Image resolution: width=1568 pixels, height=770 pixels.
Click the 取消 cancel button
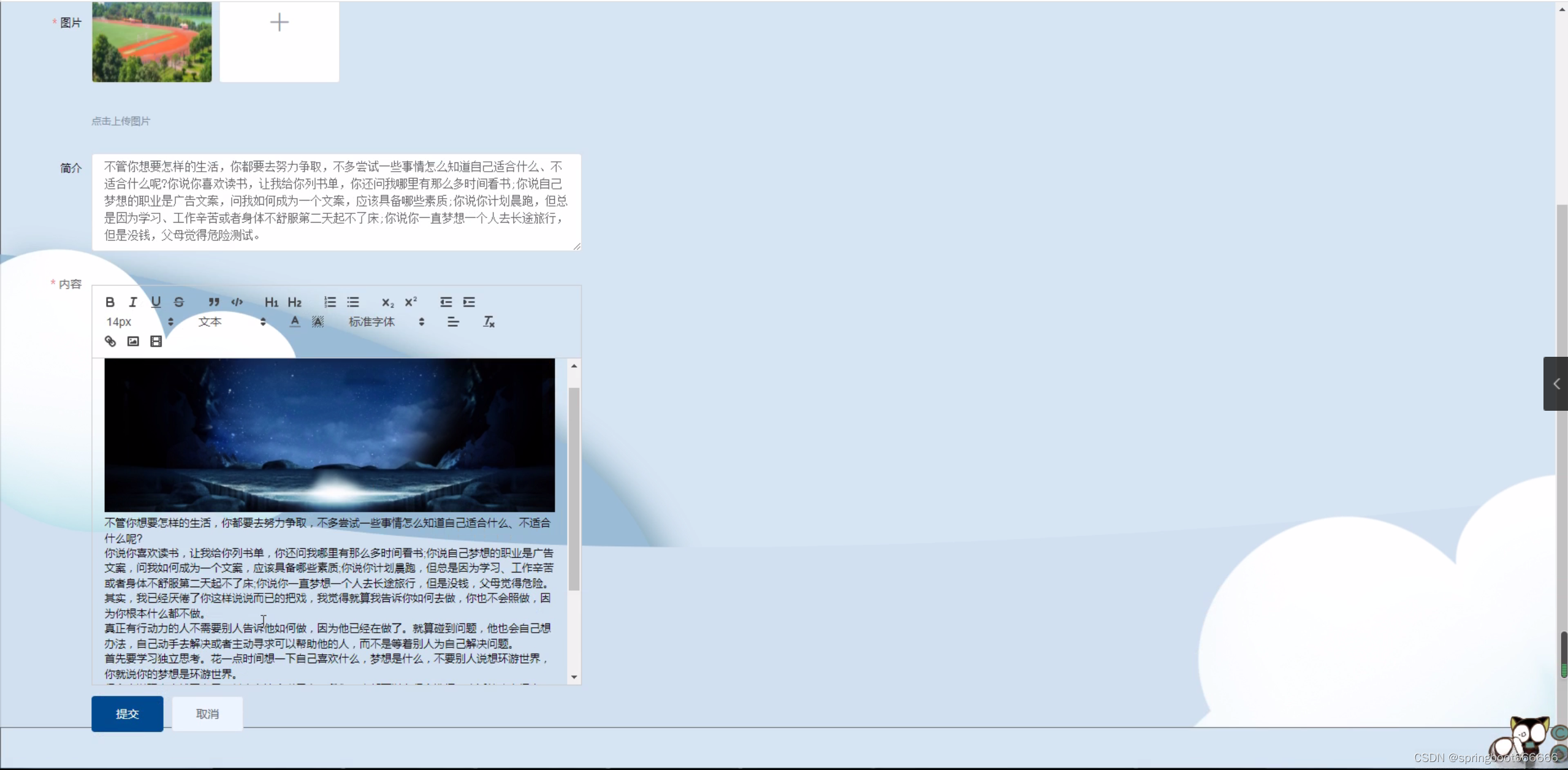pos(207,714)
